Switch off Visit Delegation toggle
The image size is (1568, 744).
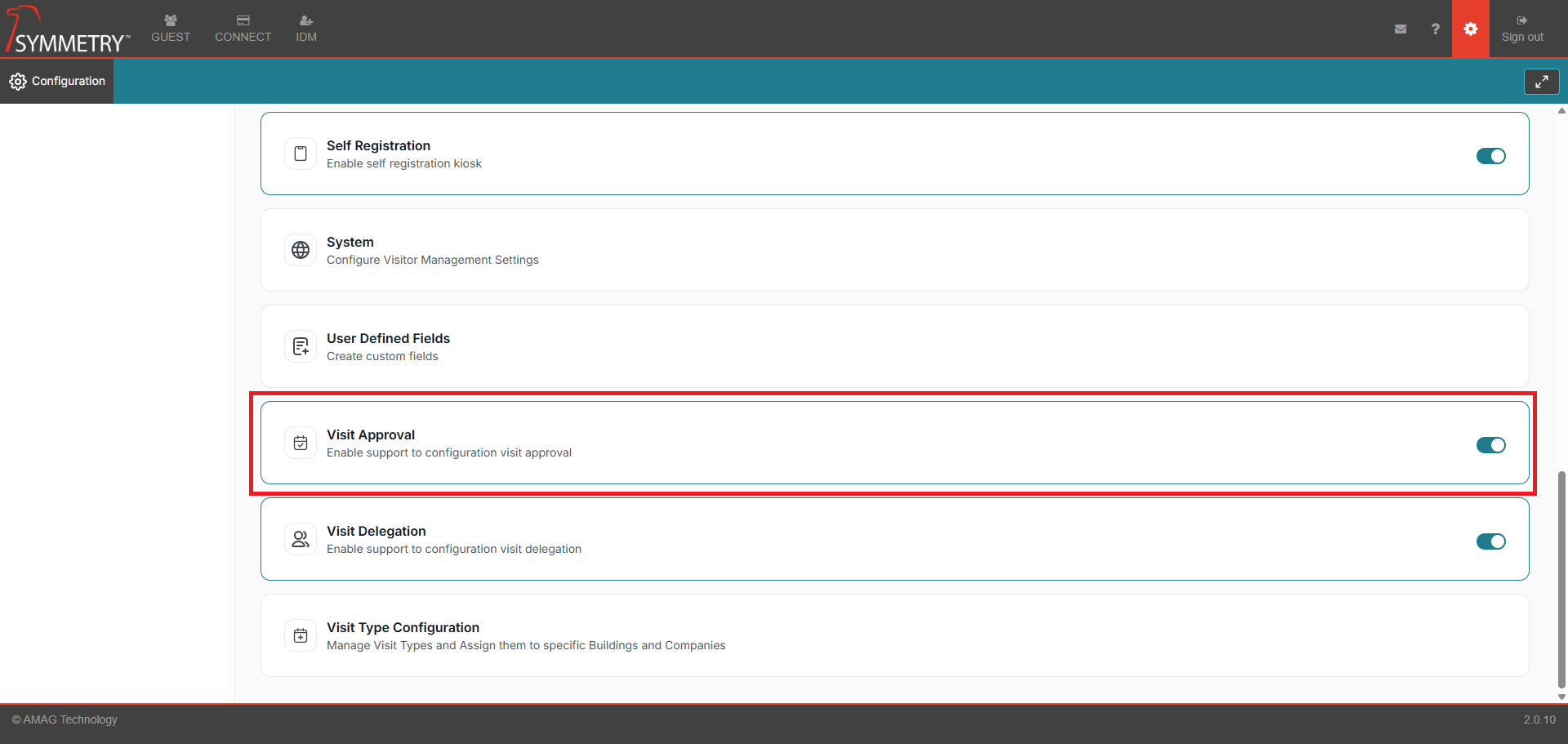click(1490, 541)
